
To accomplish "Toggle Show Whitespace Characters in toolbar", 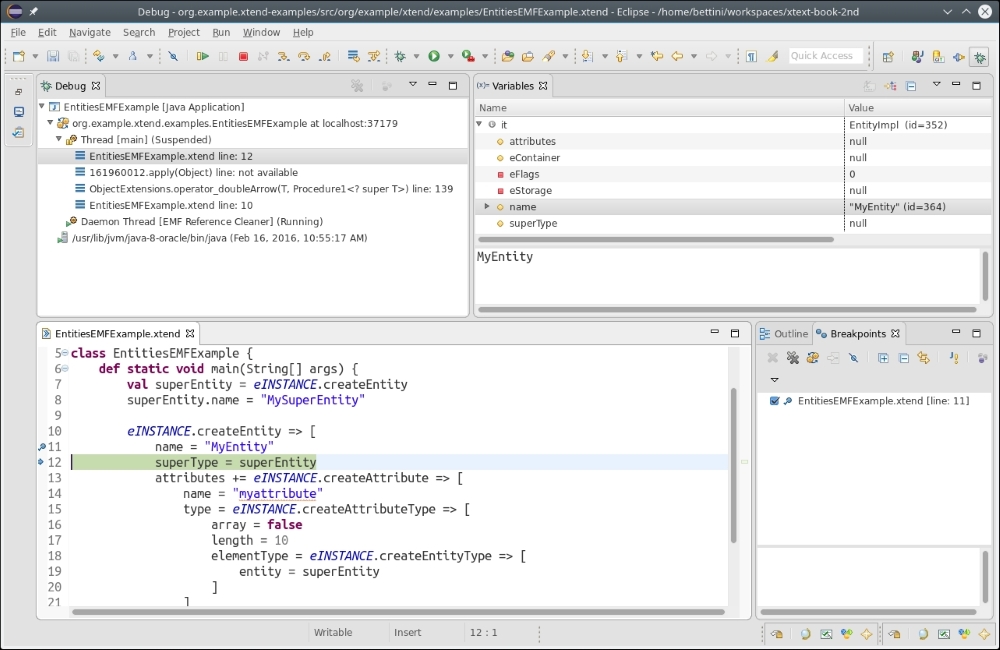I will (751, 57).
